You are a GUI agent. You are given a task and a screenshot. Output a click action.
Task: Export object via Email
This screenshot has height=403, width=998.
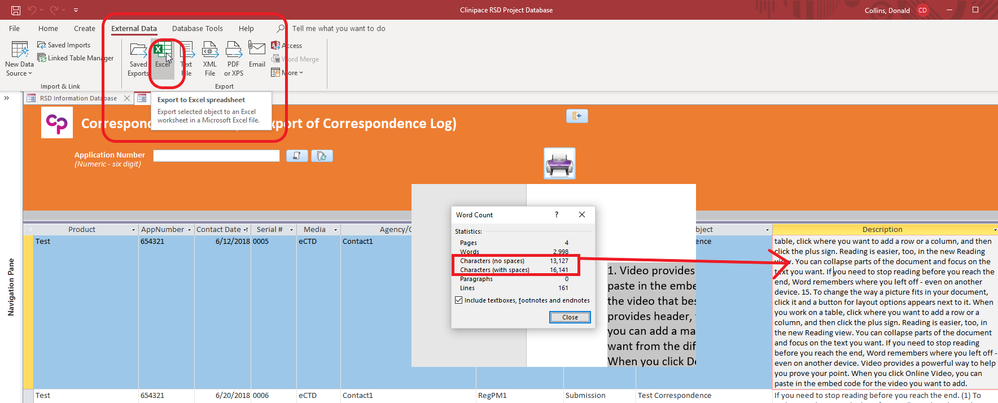point(257,56)
